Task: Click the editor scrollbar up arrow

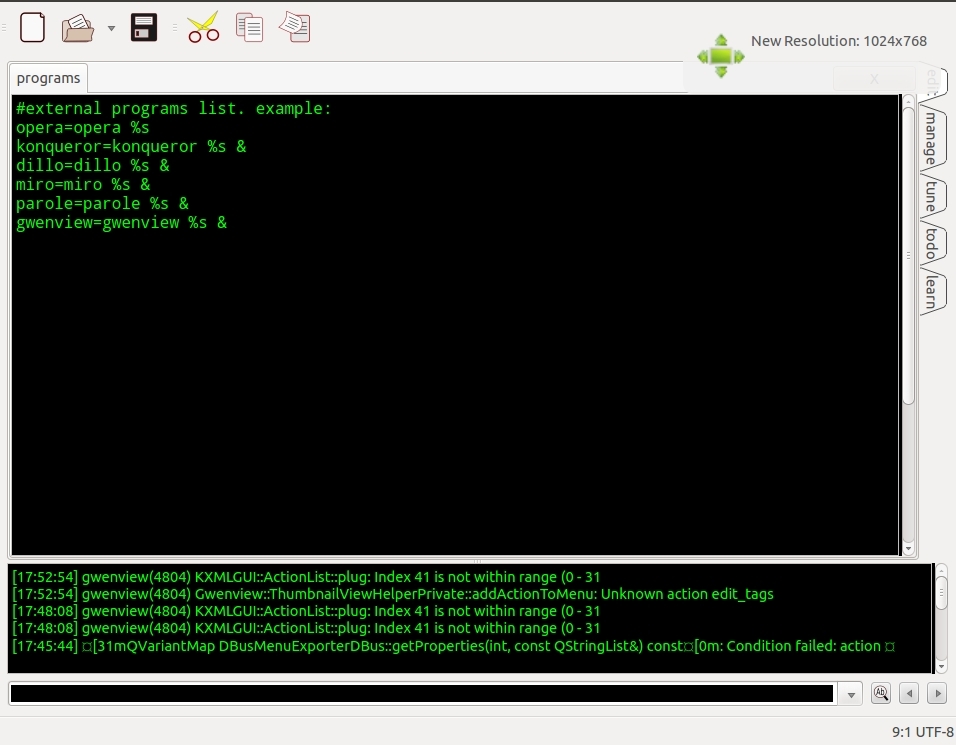Action: pos(908,100)
